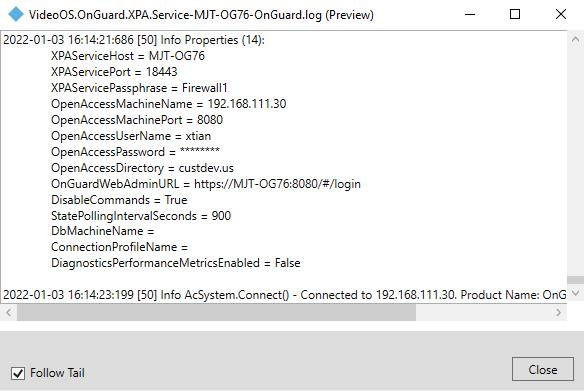Click the OpenAccessMachineName 192.168.111.30 line
The height and width of the screenshot is (391, 584).
(x=168, y=104)
